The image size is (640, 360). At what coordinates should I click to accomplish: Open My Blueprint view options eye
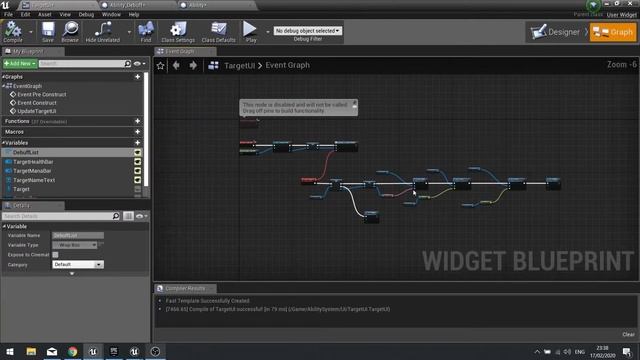click(139, 64)
